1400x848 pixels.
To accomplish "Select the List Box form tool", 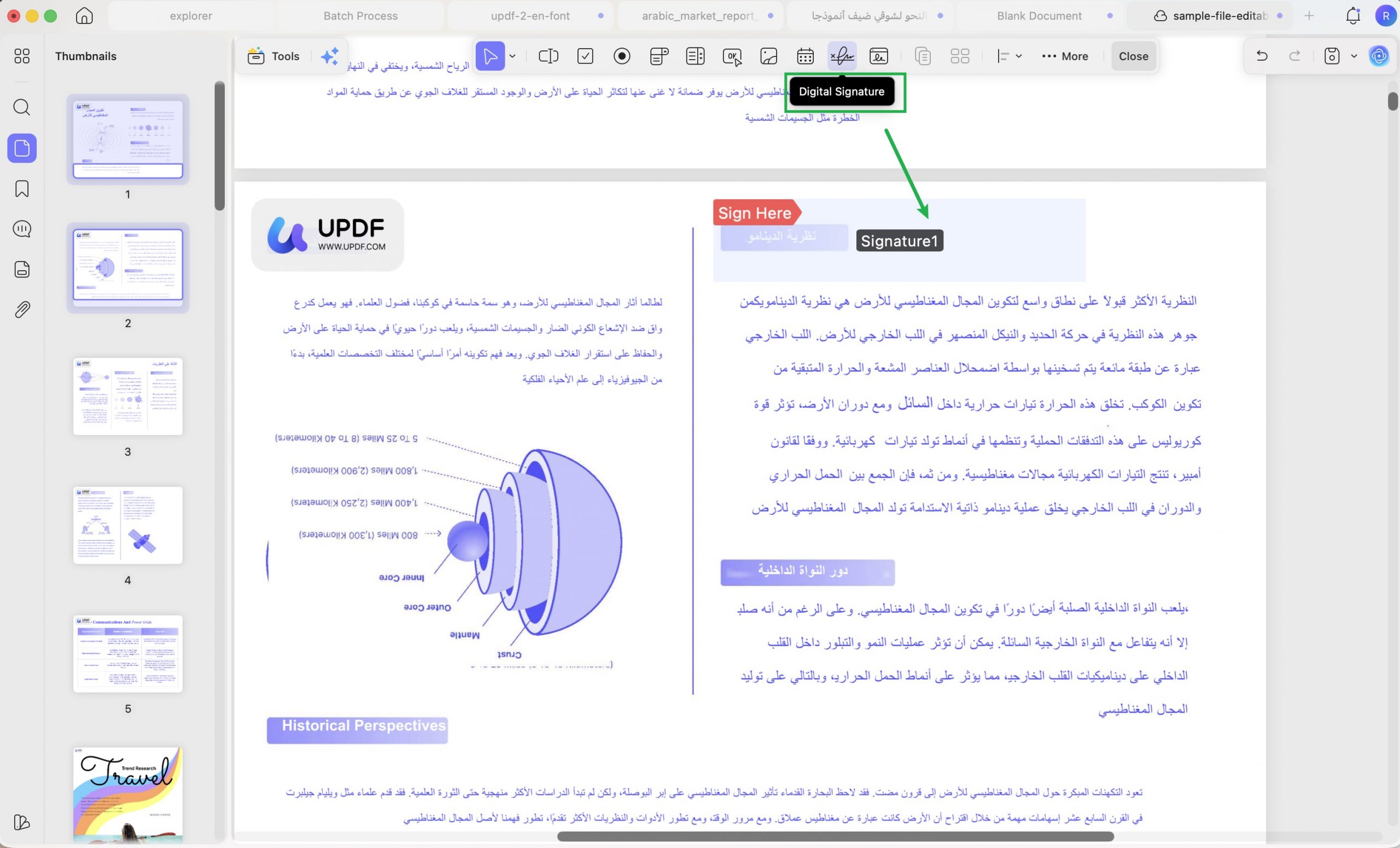I will point(696,56).
